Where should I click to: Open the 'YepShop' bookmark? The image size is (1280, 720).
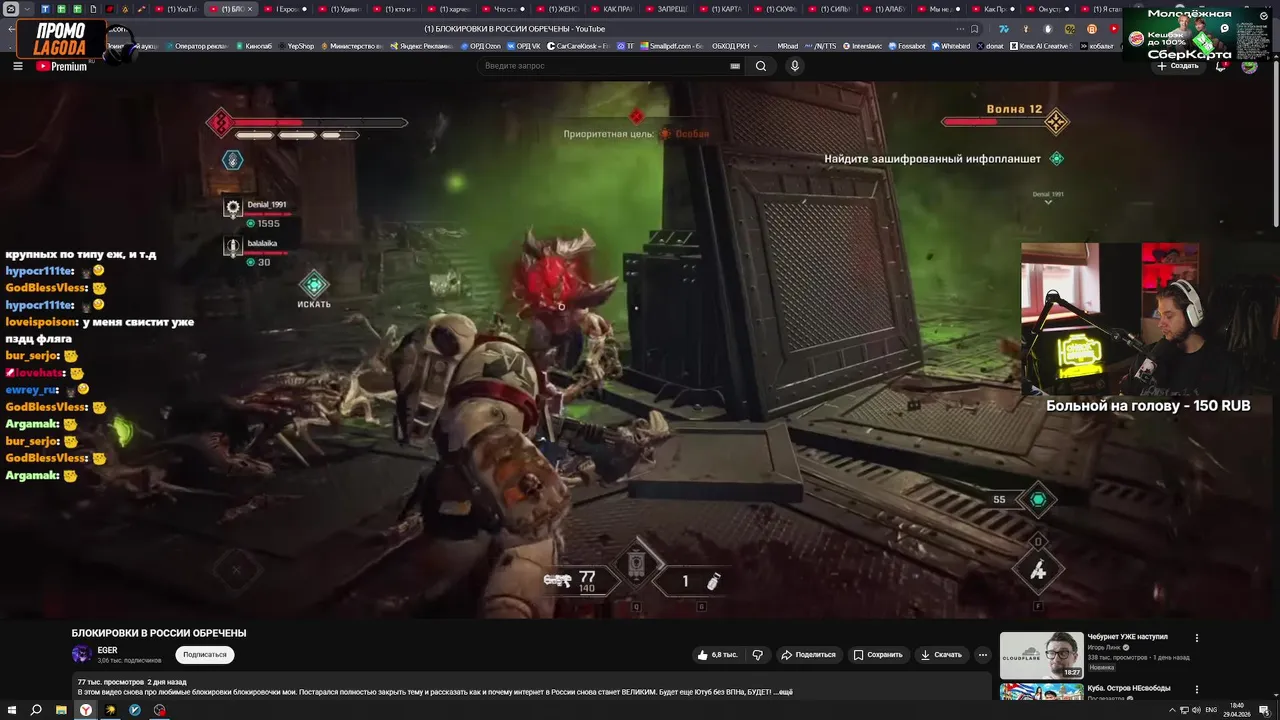point(296,46)
